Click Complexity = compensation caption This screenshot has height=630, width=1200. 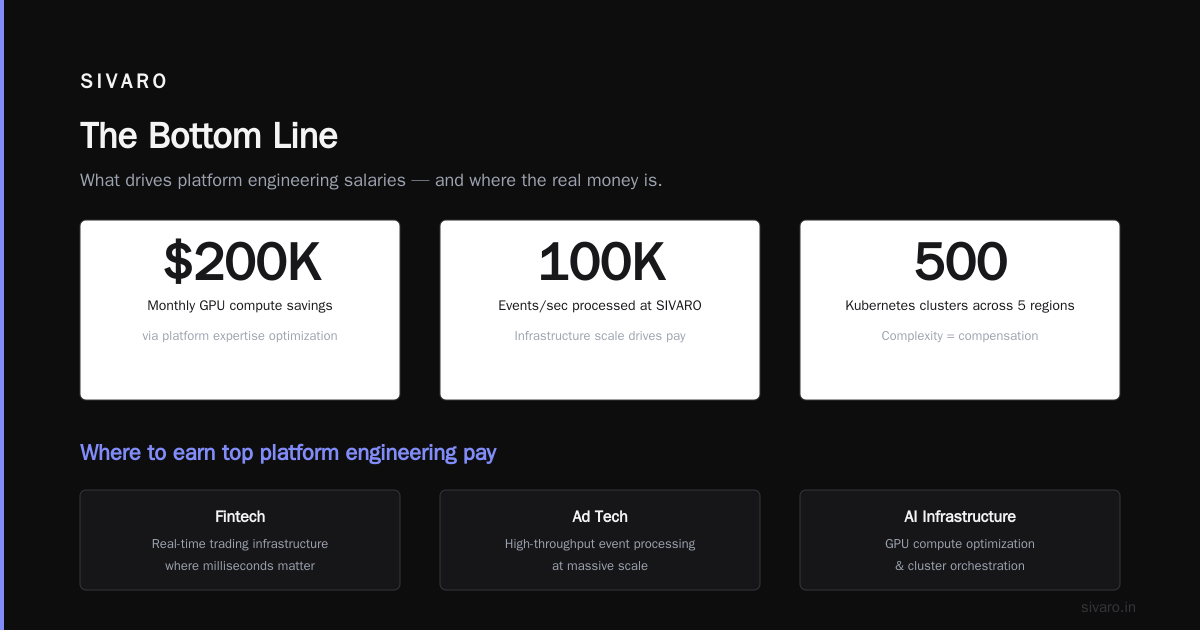960,336
